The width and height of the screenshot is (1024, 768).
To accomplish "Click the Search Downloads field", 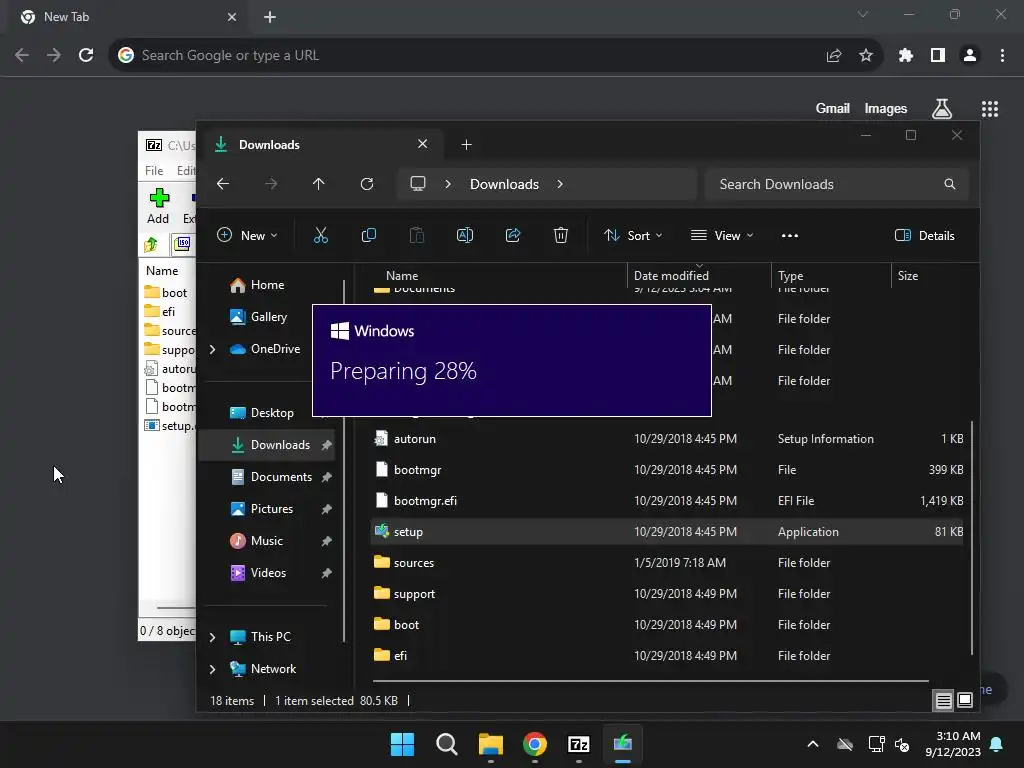I will click(837, 184).
